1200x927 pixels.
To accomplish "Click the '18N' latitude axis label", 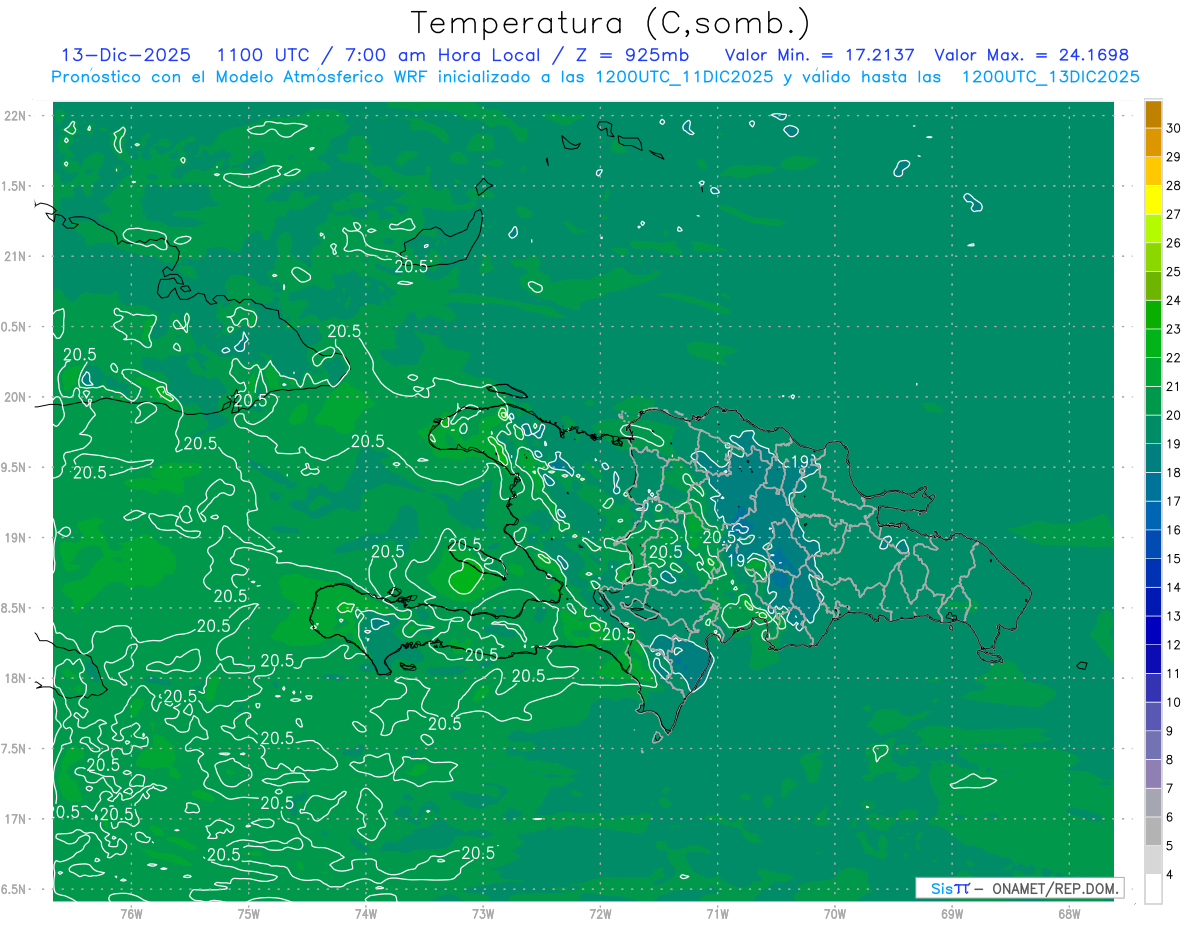I will 14,678.
